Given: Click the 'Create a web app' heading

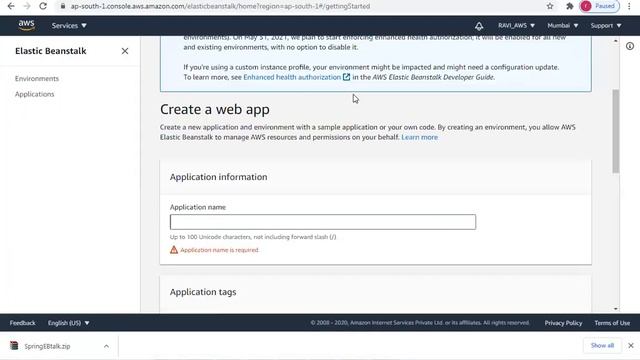Looking at the screenshot, I should (x=215, y=109).
